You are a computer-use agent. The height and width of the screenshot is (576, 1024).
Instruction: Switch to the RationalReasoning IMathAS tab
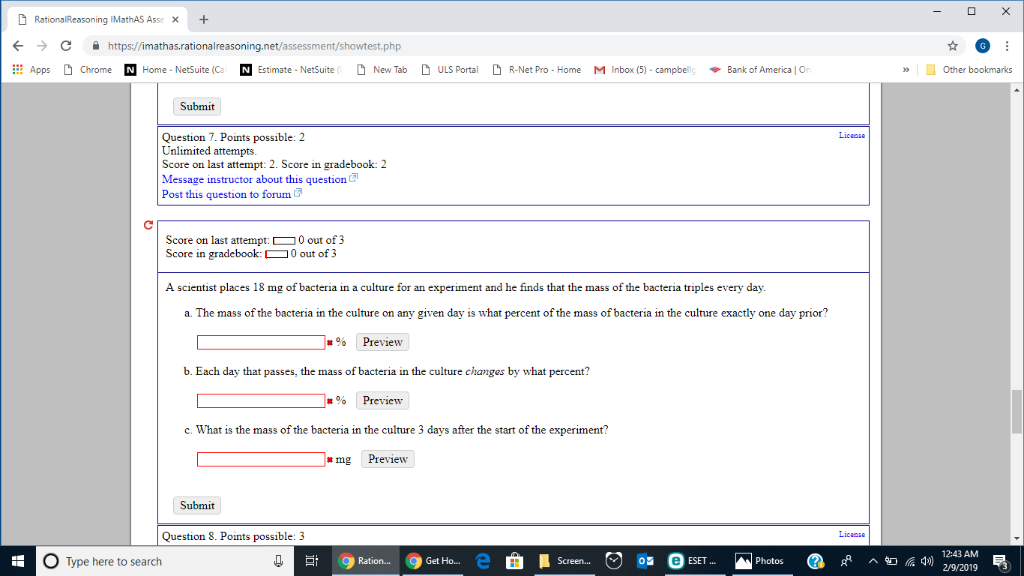pos(100,18)
